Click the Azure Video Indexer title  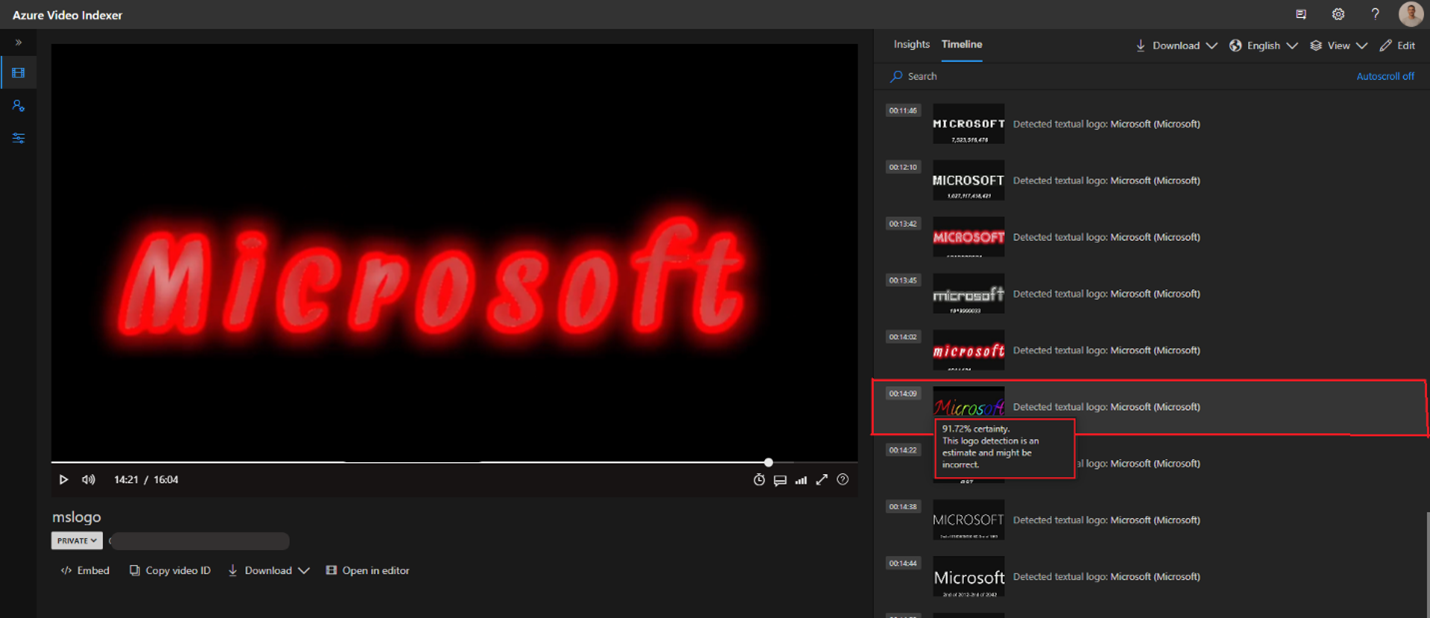tap(67, 15)
